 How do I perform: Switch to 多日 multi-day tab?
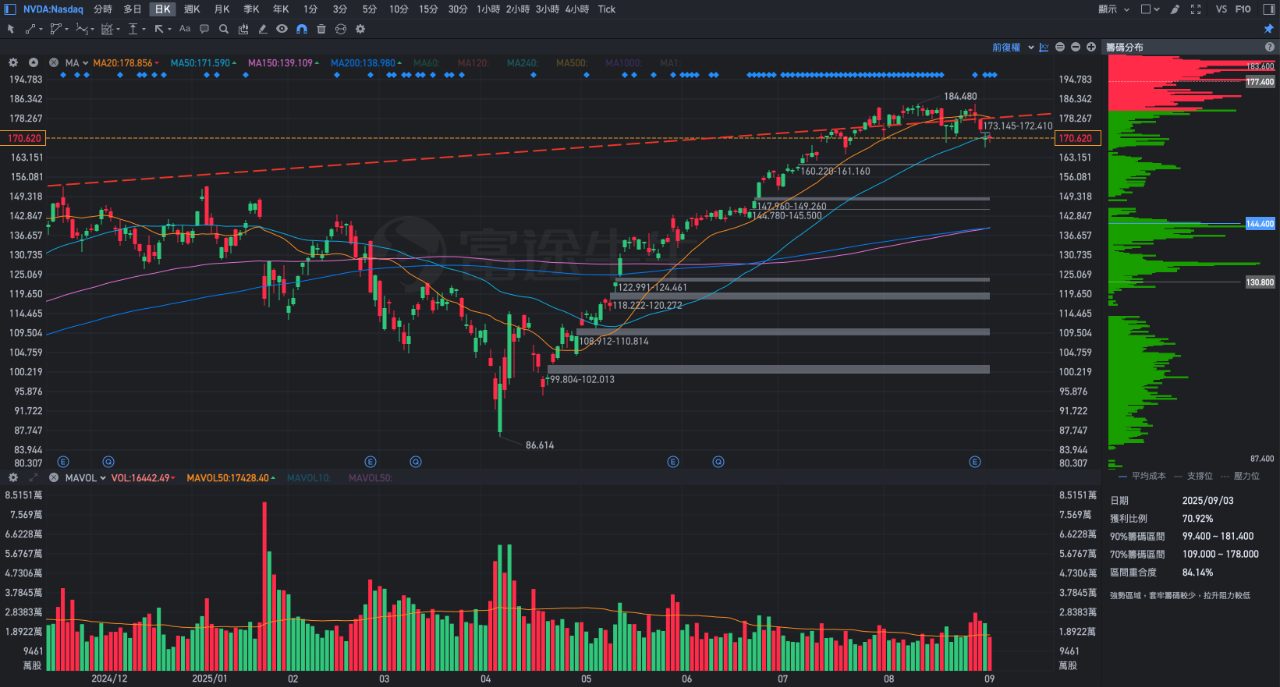click(x=132, y=9)
